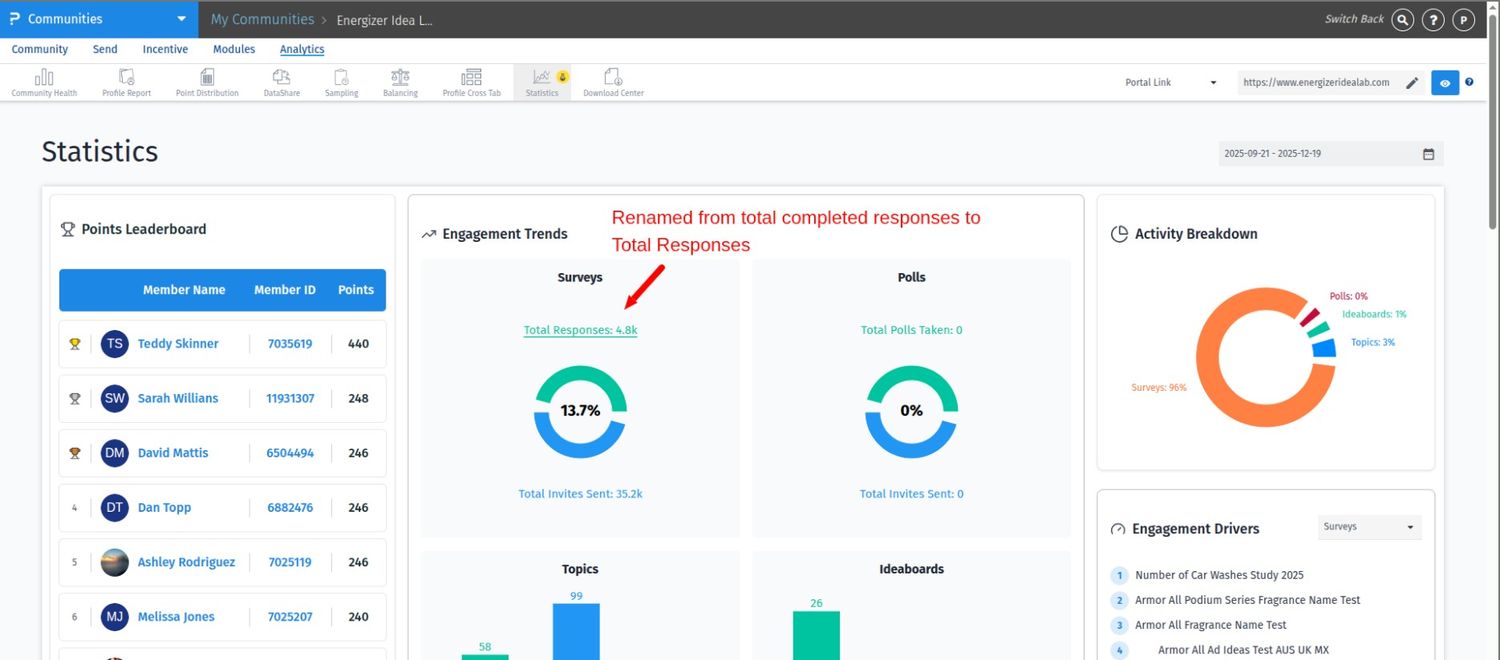Open the Balancing tool
The image size is (1500, 660).
click(x=400, y=82)
